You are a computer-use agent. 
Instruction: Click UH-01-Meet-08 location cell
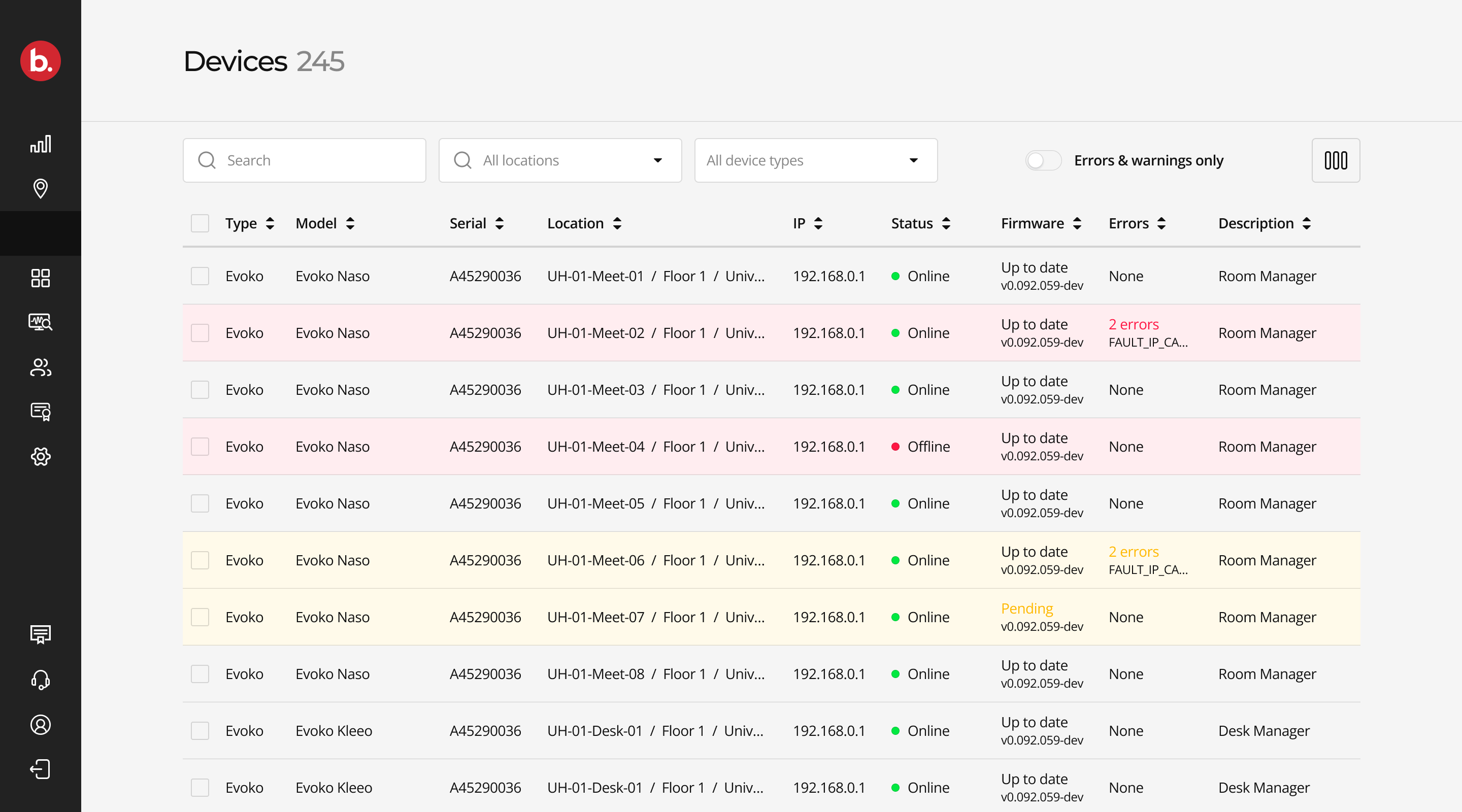[655, 674]
